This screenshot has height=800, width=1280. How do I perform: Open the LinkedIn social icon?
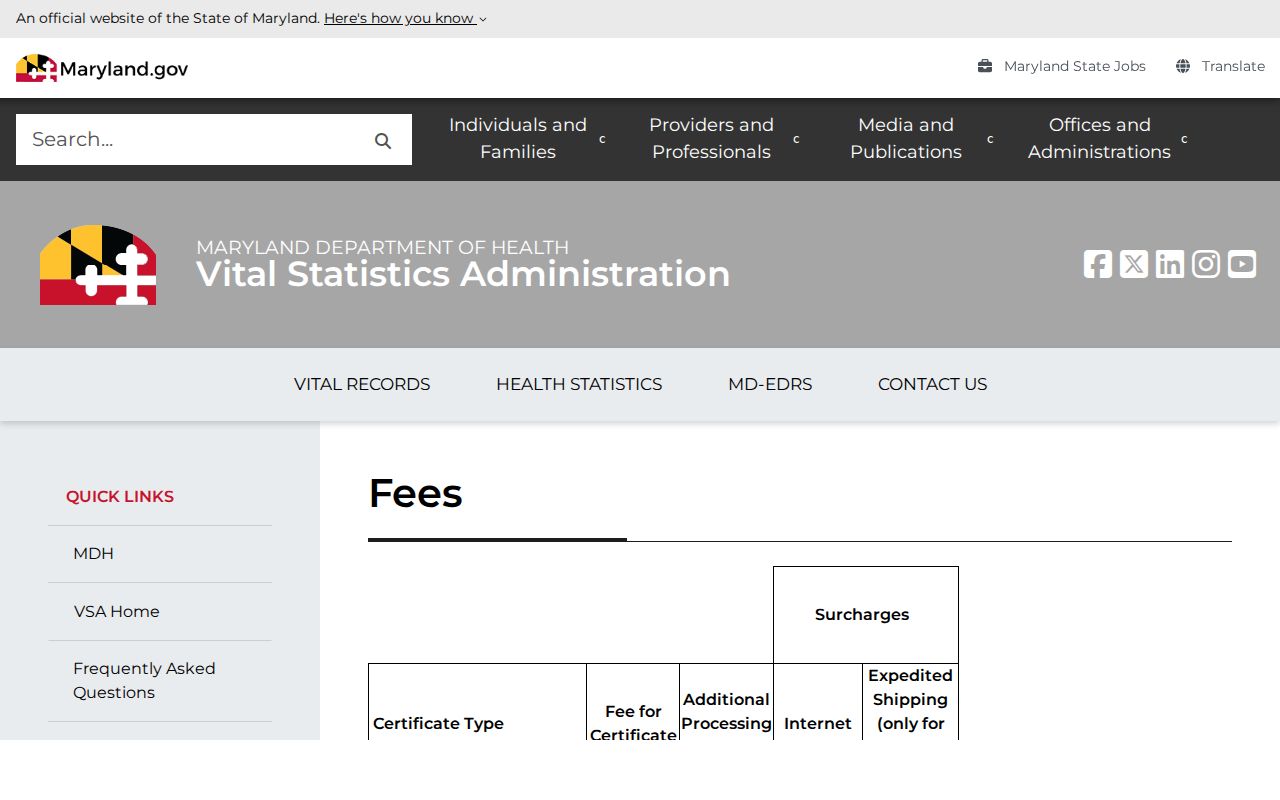(1170, 264)
